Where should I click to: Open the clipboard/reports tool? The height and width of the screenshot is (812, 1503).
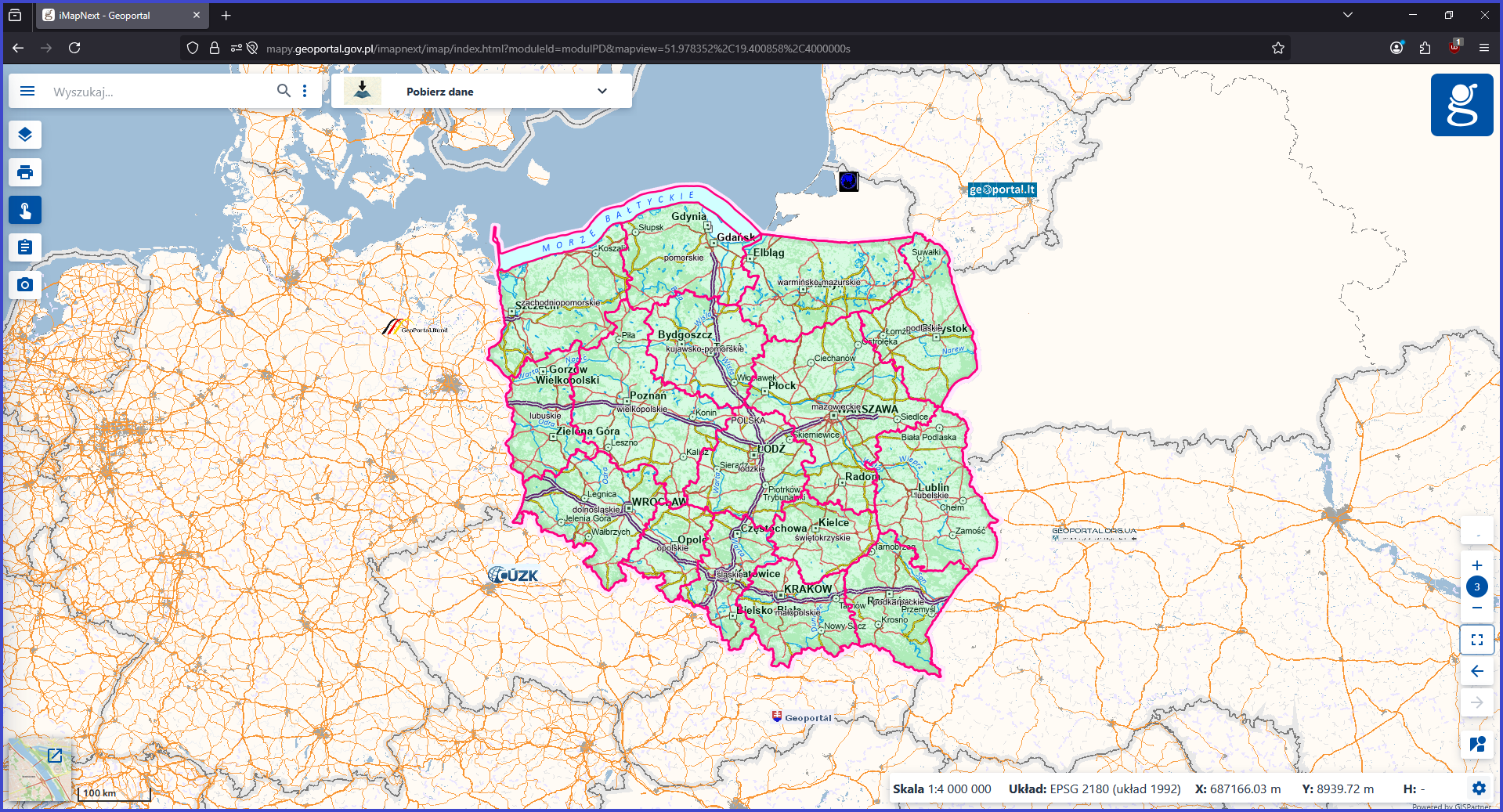point(24,247)
